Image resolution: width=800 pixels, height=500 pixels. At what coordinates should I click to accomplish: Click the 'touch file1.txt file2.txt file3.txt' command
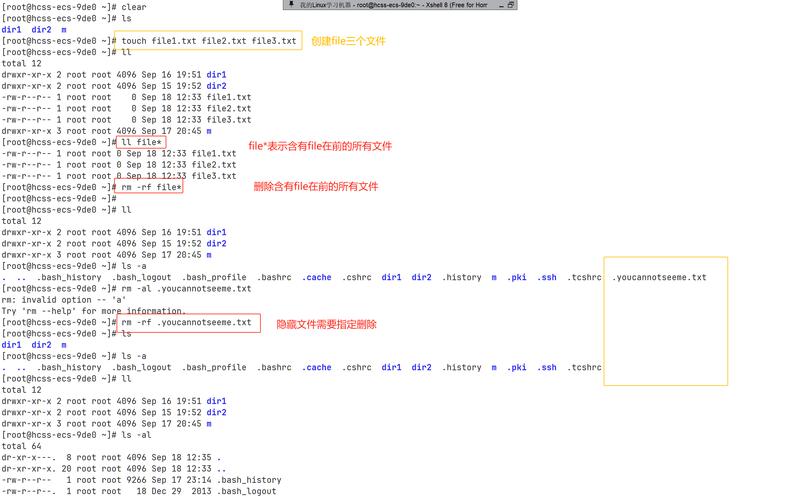(x=209, y=41)
